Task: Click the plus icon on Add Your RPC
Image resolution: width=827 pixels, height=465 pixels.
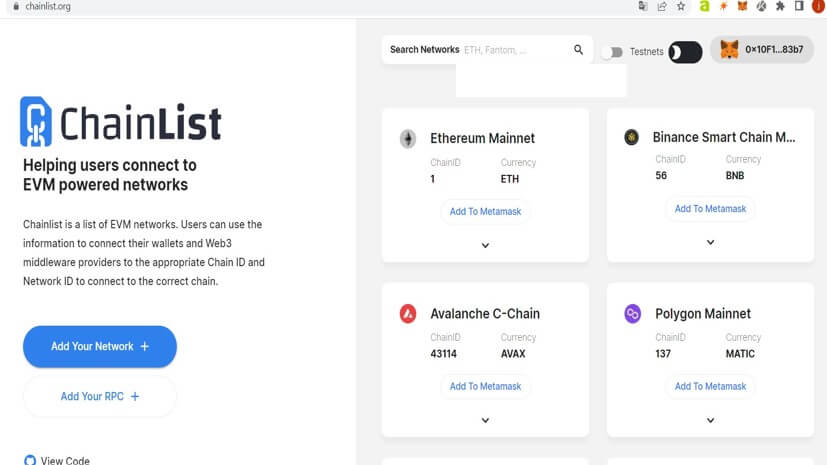Action: click(135, 396)
